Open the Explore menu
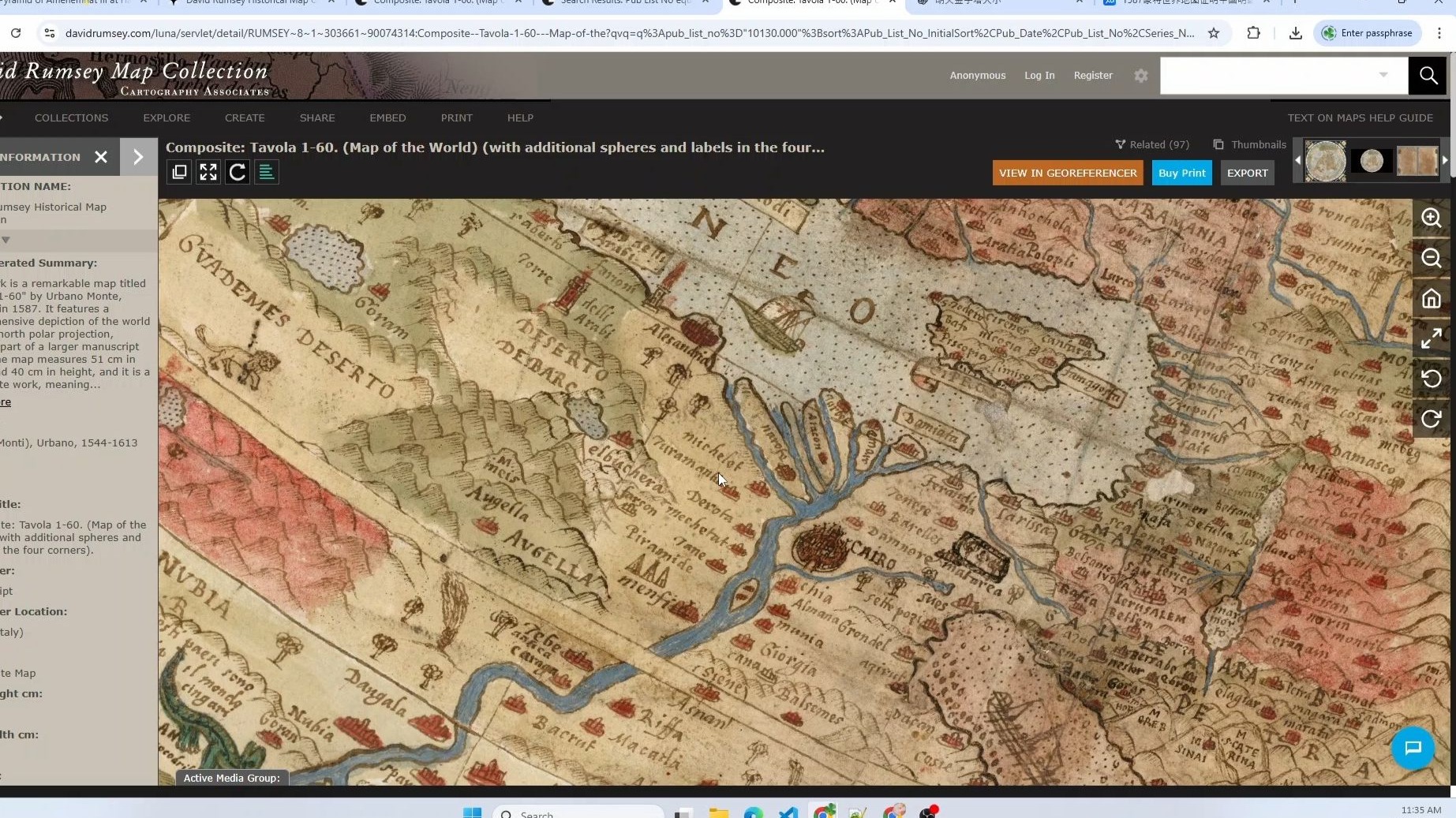1456x818 pixels. [167, 118]
